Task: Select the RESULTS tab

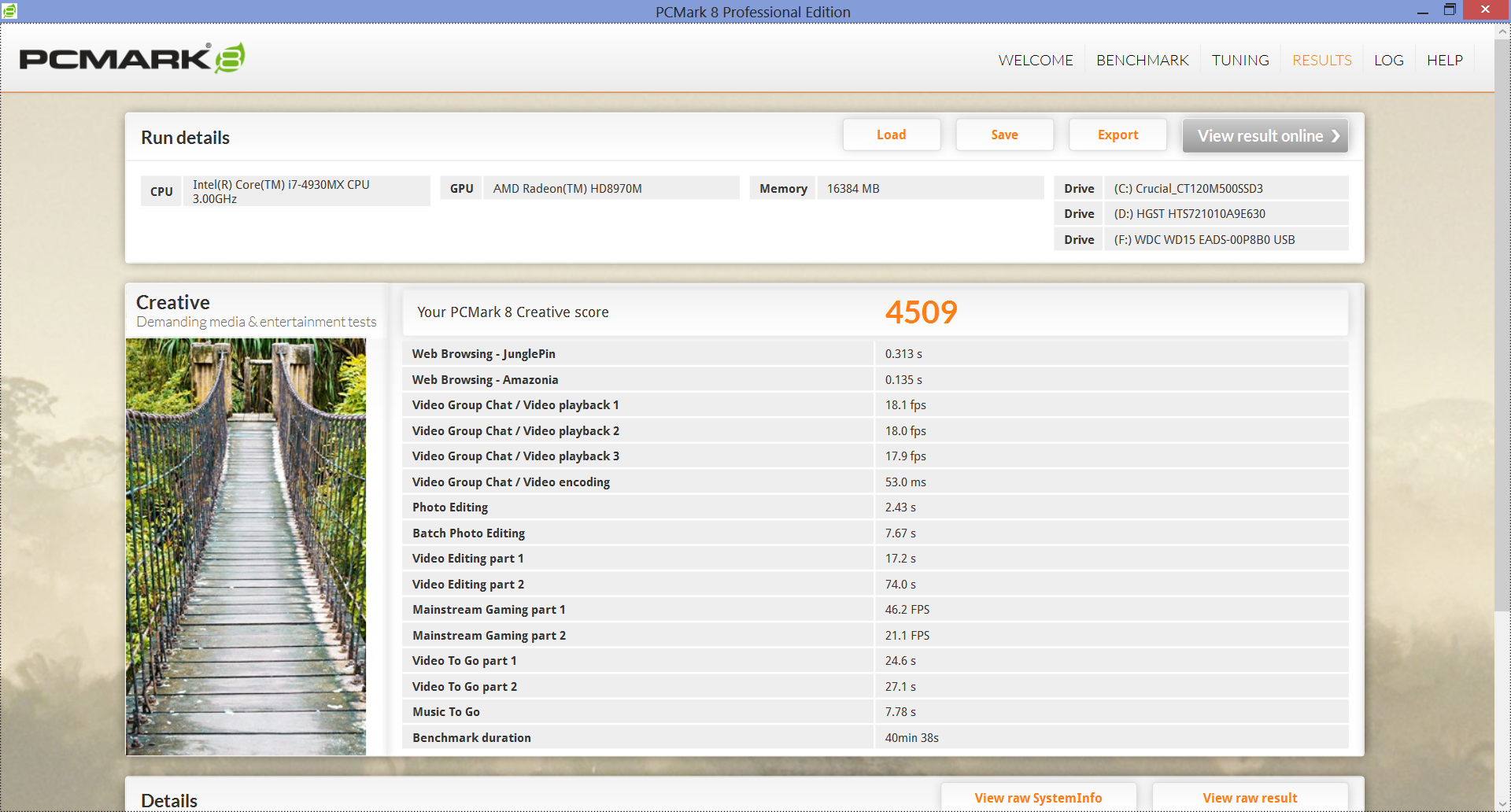Action: [x=1321, y=61]
